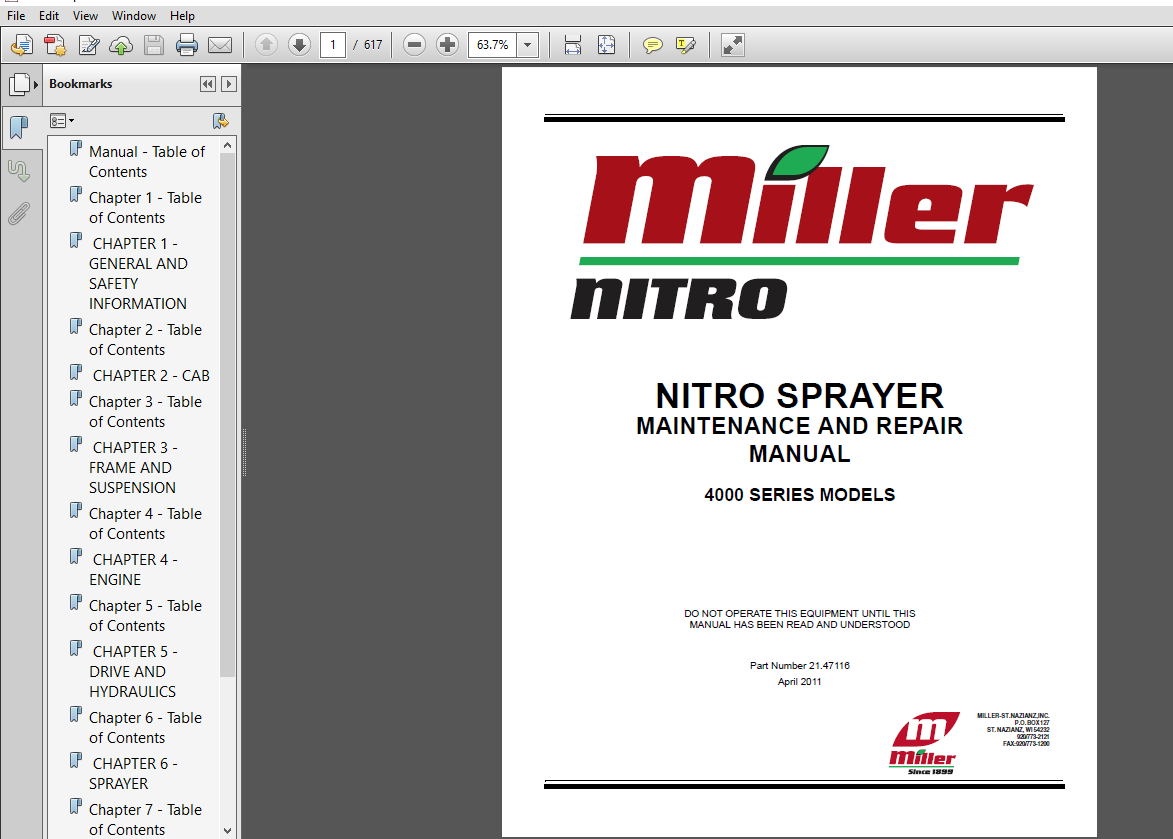This screenshot has width=1173, height=839.
Task: Click the Create PDF toolbar icon
Action: point(22,46)
